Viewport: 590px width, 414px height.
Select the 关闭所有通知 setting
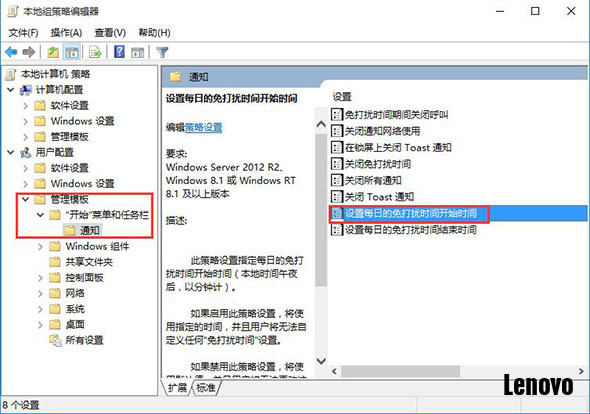coord(373,180)
